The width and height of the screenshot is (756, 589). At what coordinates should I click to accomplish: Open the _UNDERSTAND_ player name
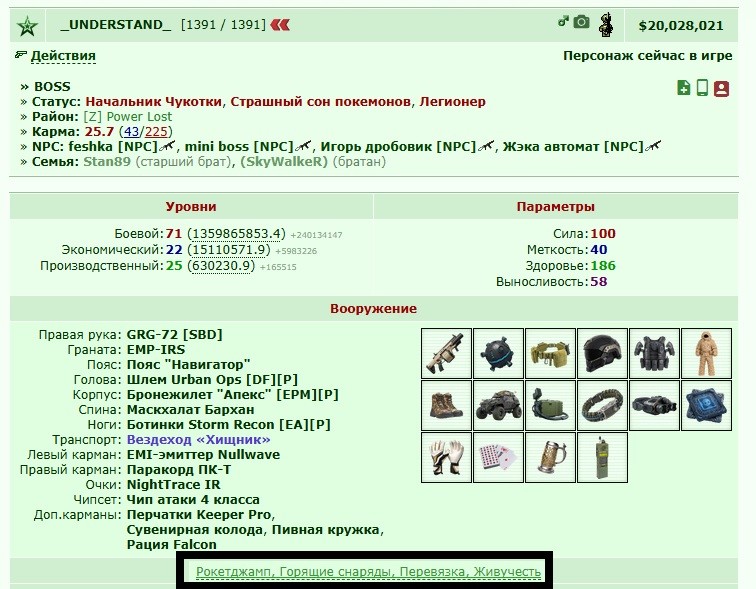(116, 25)
